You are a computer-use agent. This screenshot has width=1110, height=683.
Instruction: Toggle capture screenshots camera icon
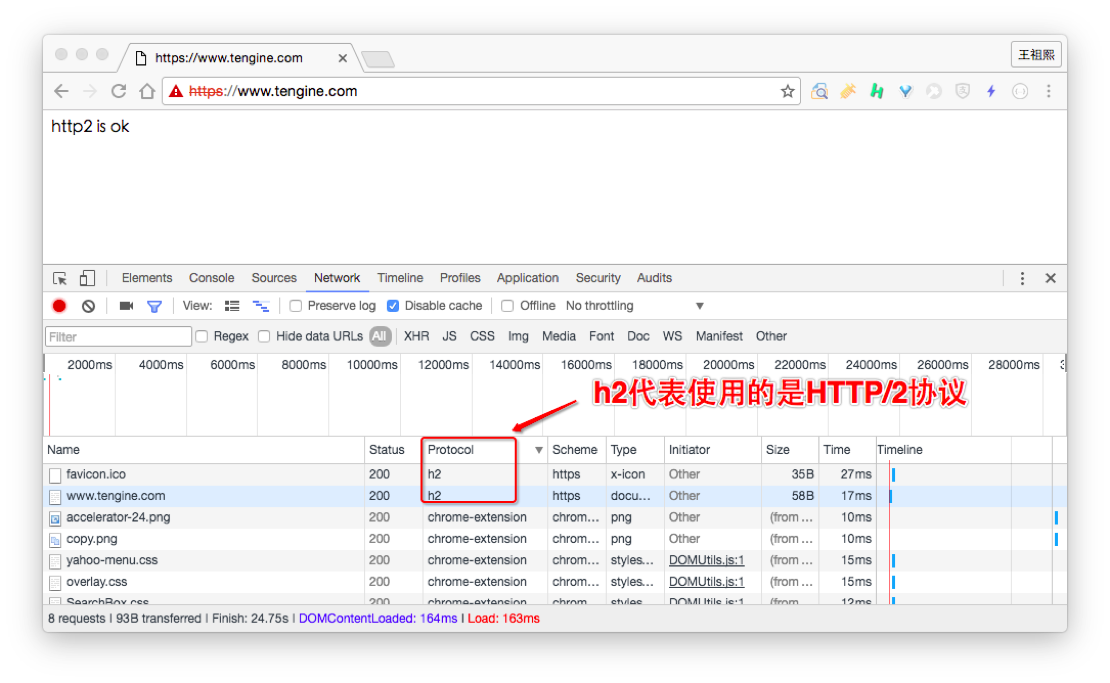pyautogui.click(x=126, y=306)
